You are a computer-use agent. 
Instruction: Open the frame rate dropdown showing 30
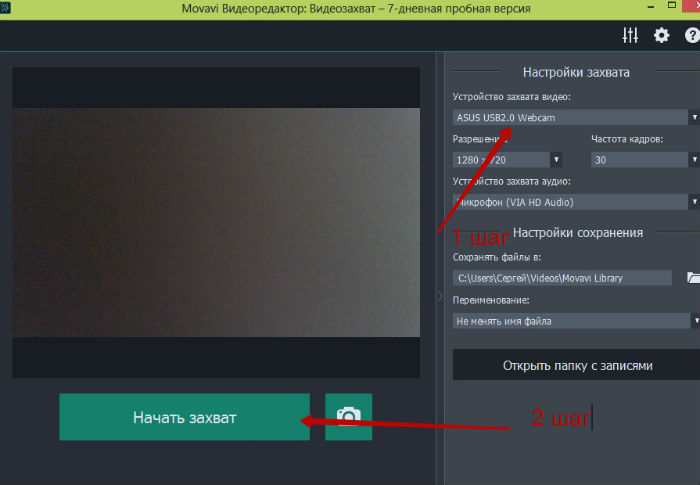(645, 160)
